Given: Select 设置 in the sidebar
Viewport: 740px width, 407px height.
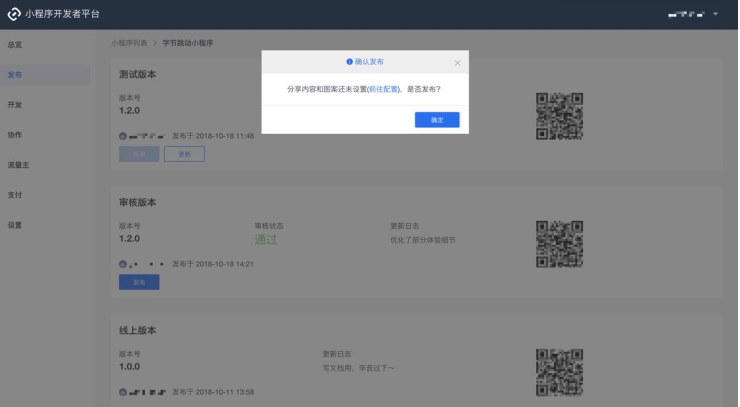Looking at the screenshot, I should coord(15,225).
